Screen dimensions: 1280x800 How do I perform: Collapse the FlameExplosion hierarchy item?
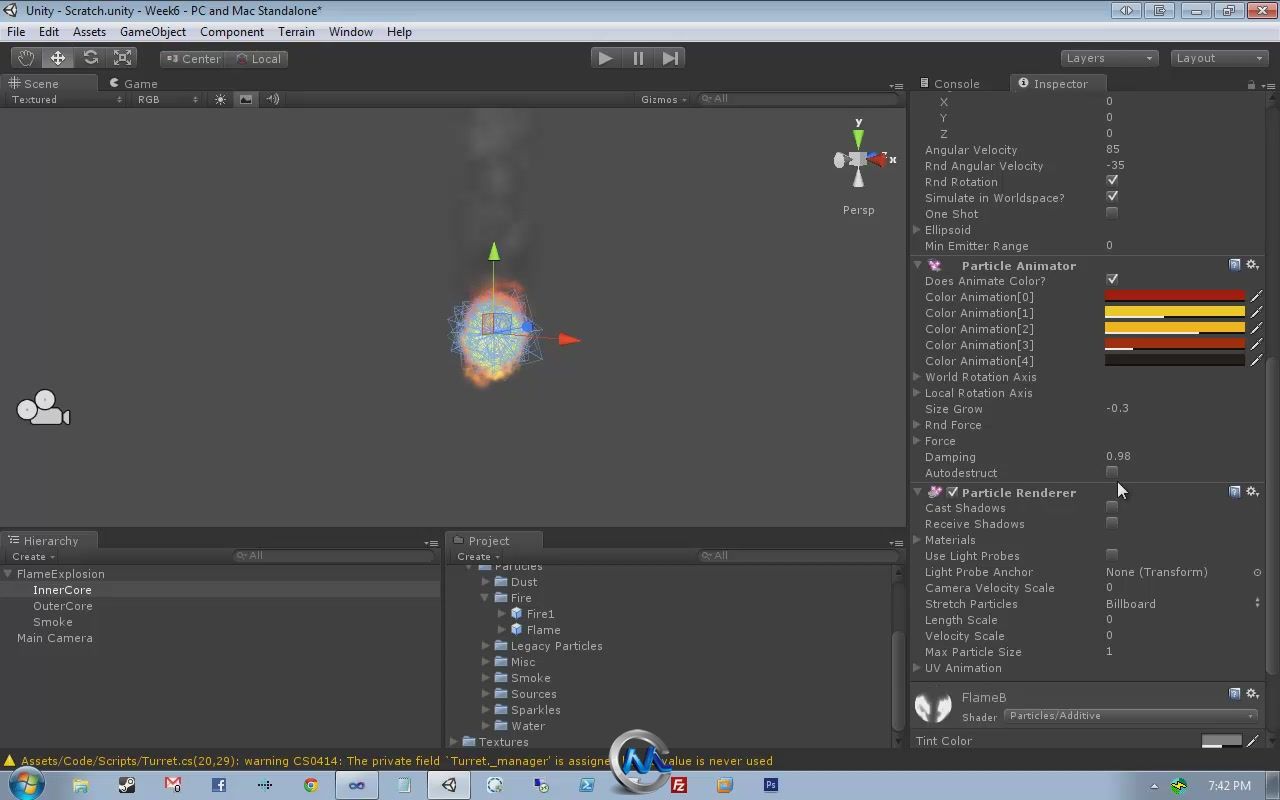[x=8, y=574]
